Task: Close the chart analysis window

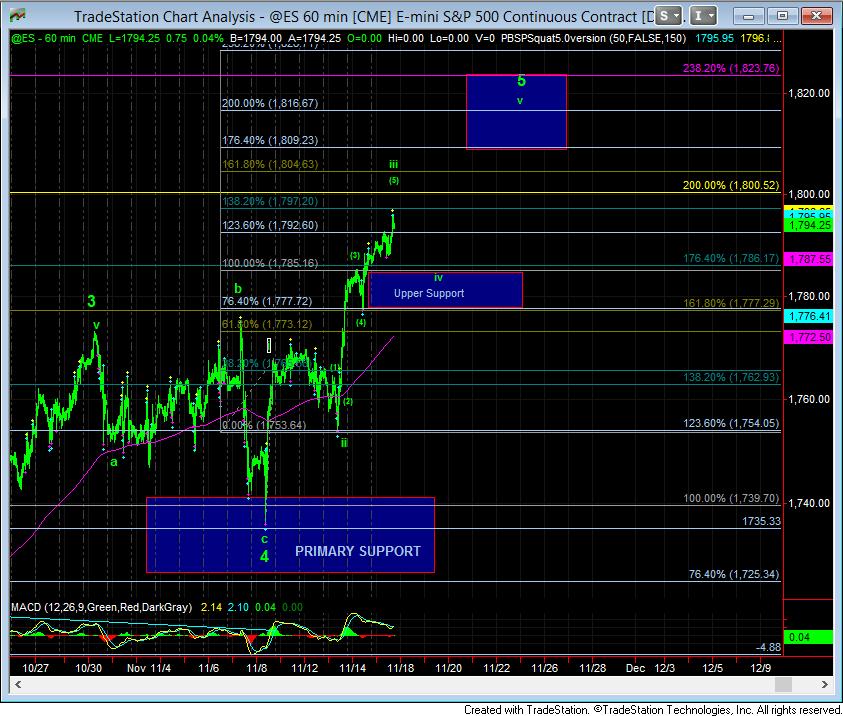Action: 816,16
